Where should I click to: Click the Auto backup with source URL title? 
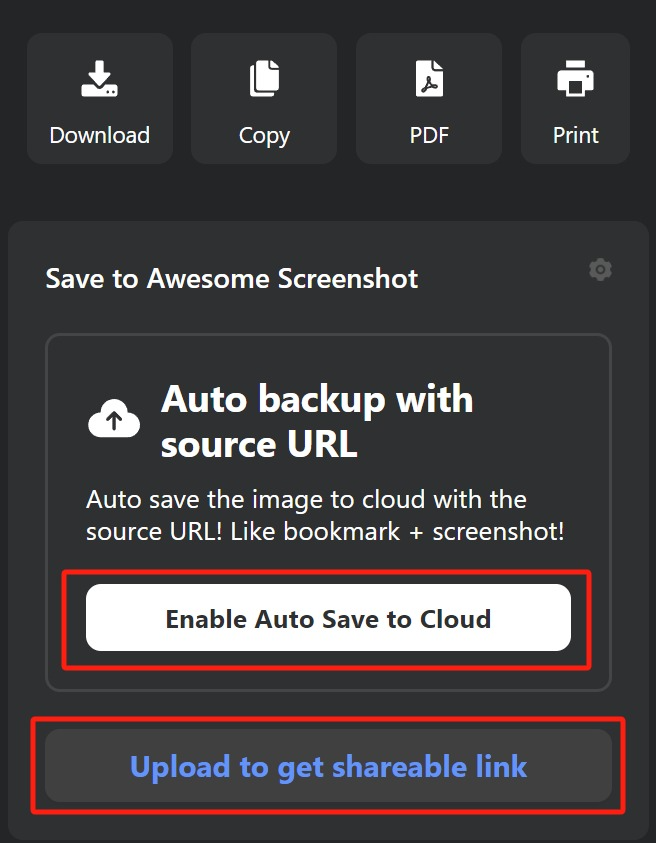click(x=317, y=422)
